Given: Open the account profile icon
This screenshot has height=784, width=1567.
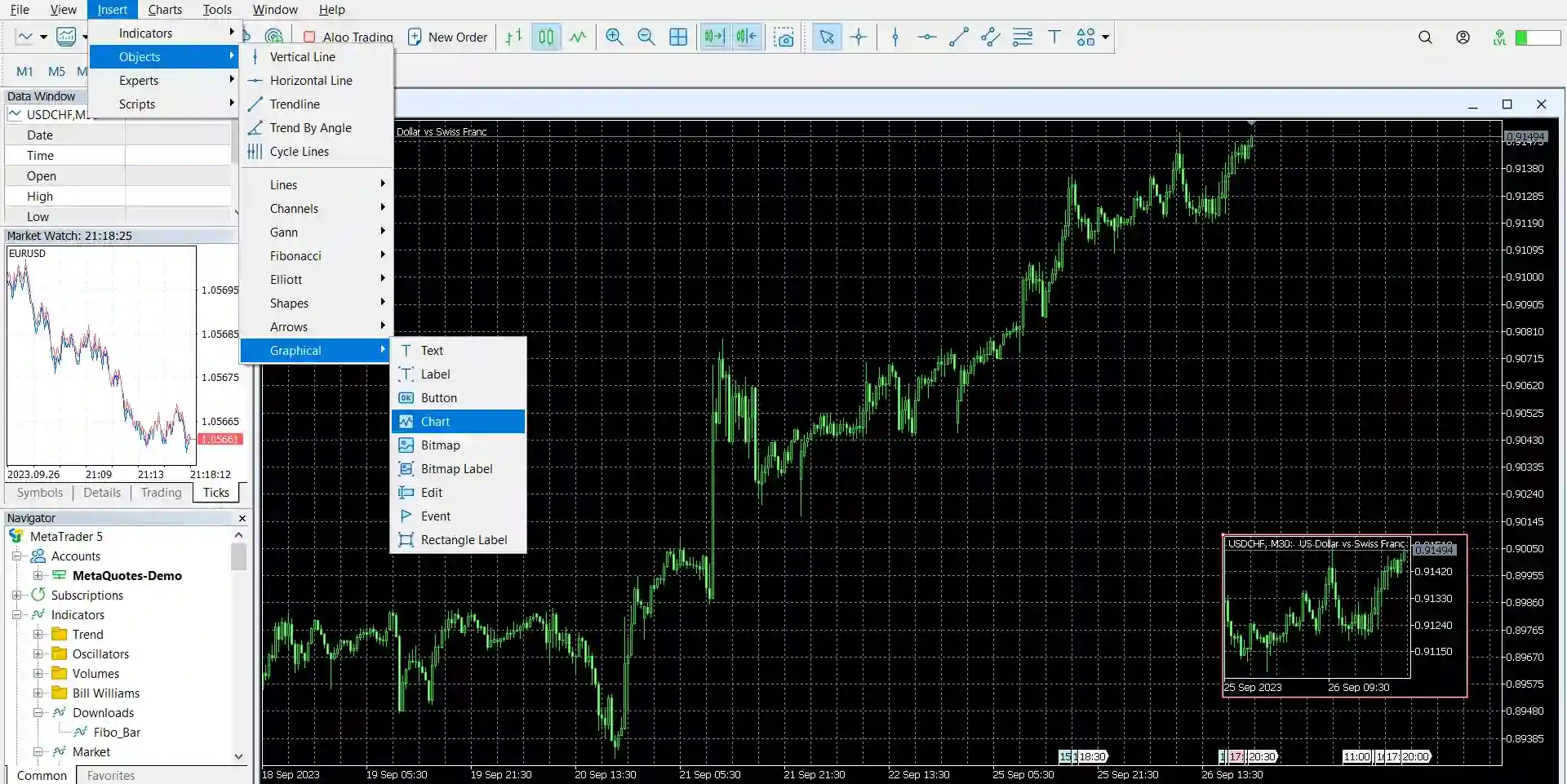Looking at the screenshot, I should (1463, 37).
